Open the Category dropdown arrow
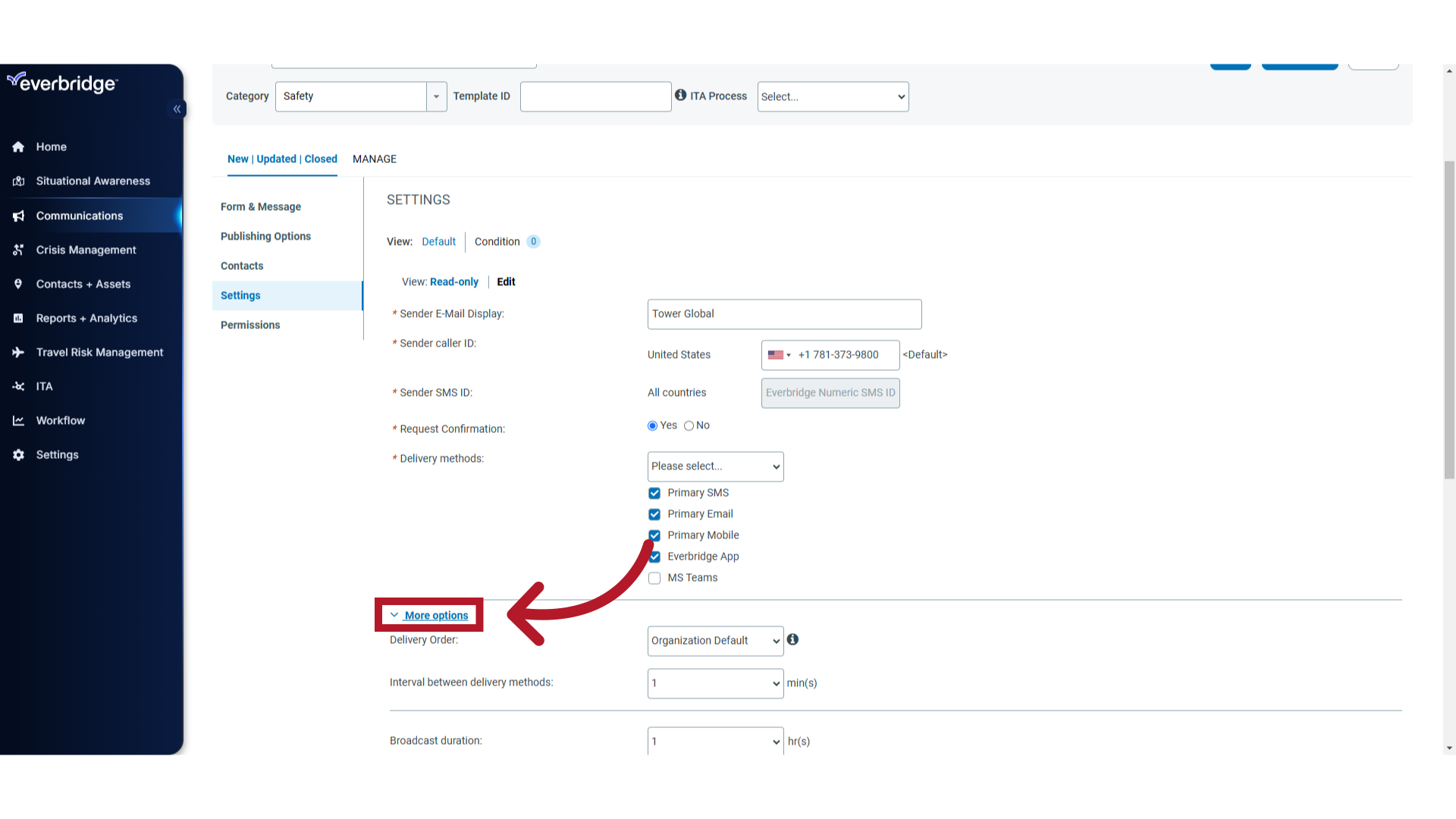This screenshot has width=1456, height=819. click(437, 96)
